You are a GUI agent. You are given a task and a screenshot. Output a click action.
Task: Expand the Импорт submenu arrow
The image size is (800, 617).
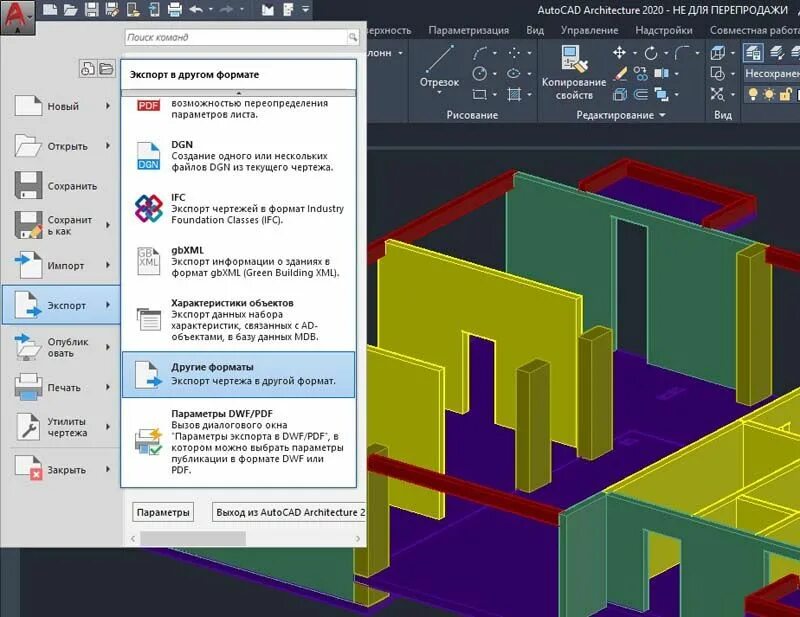[x=108, y=265]
